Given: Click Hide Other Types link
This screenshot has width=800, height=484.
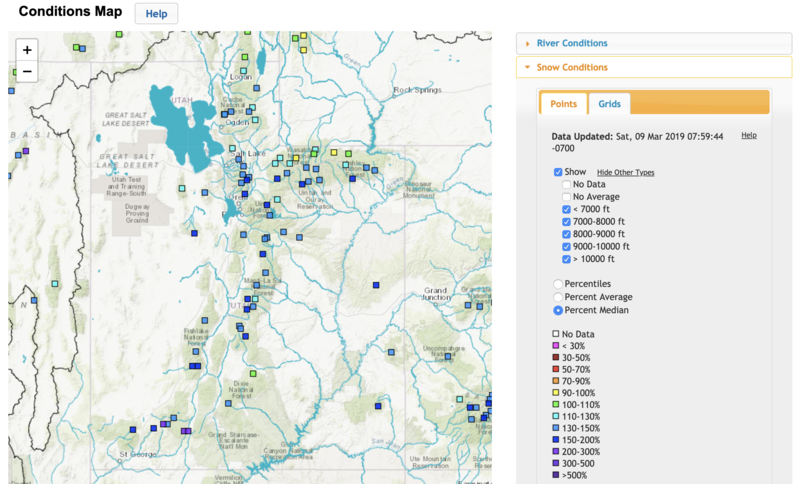Looking at the screenshot, I should tap(625, 173).
